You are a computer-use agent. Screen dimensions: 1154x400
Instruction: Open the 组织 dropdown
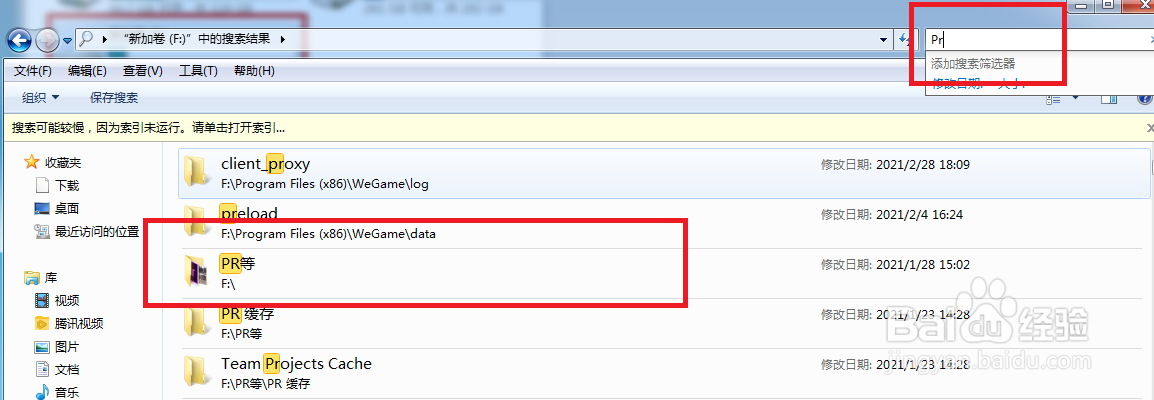(40, 98)
